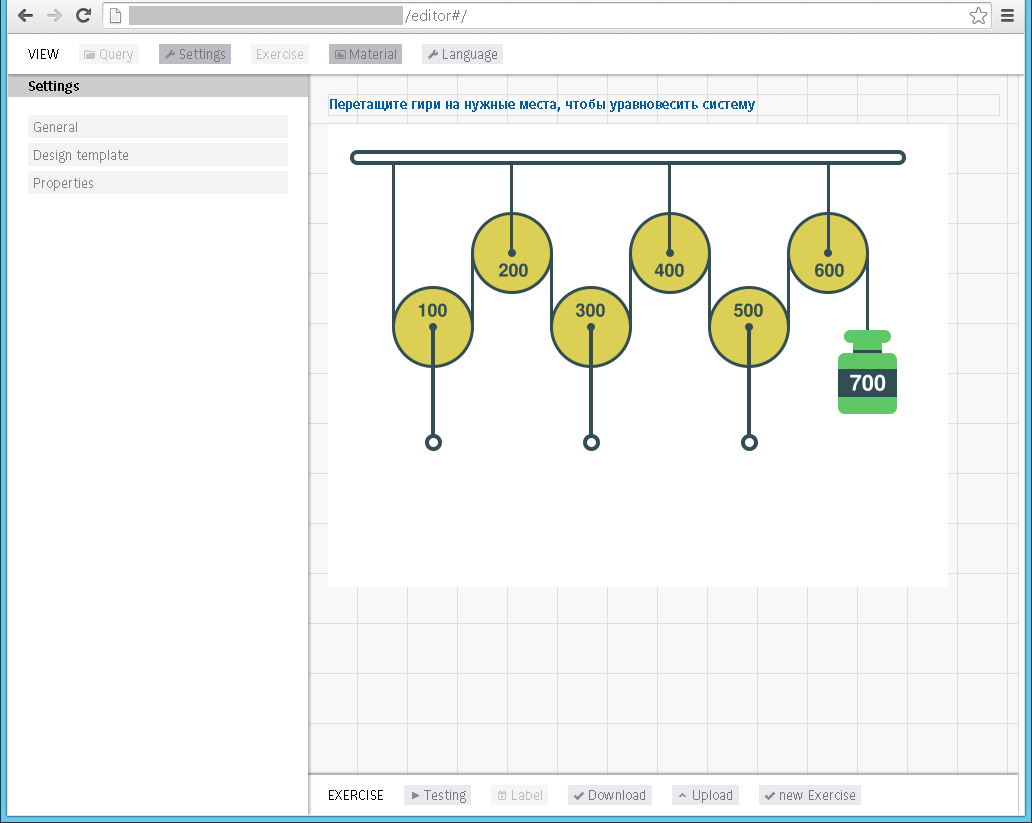The width and height of the screenshot is (1032, 823).
Task: Select the pulley labeled 500
Action: 749,327
